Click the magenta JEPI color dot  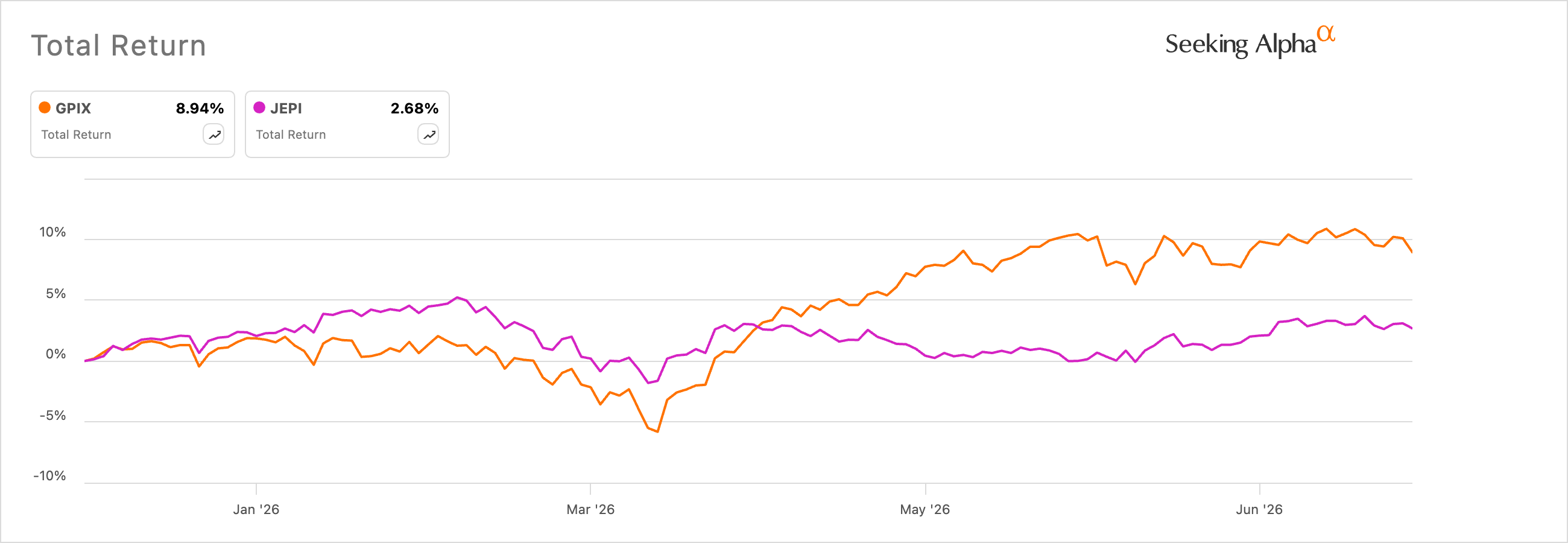pyautogui.click(x=259, y=108)
